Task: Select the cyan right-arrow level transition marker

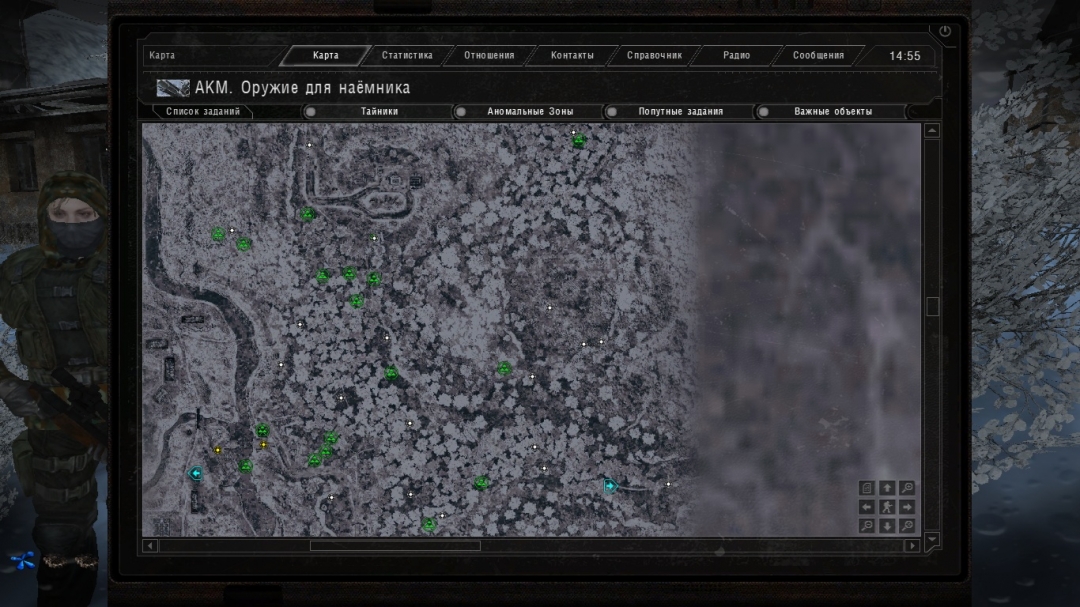Action: pos(610,486)
